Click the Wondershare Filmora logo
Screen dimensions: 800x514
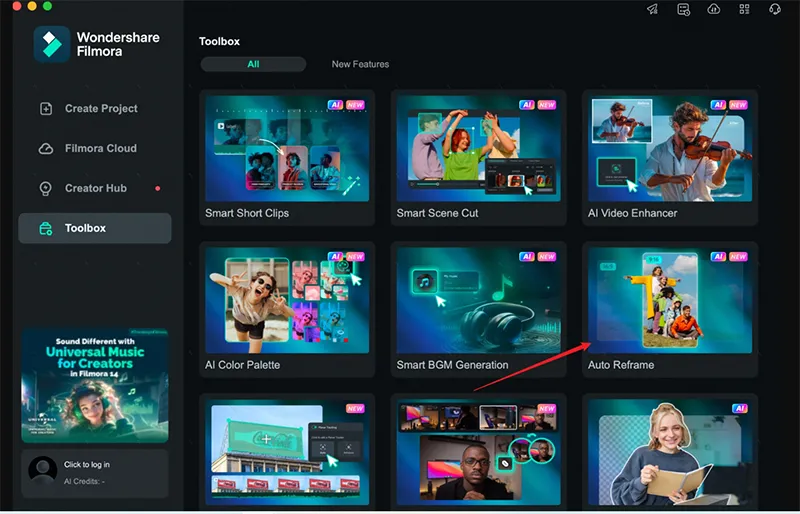click(x=52, y=44)
